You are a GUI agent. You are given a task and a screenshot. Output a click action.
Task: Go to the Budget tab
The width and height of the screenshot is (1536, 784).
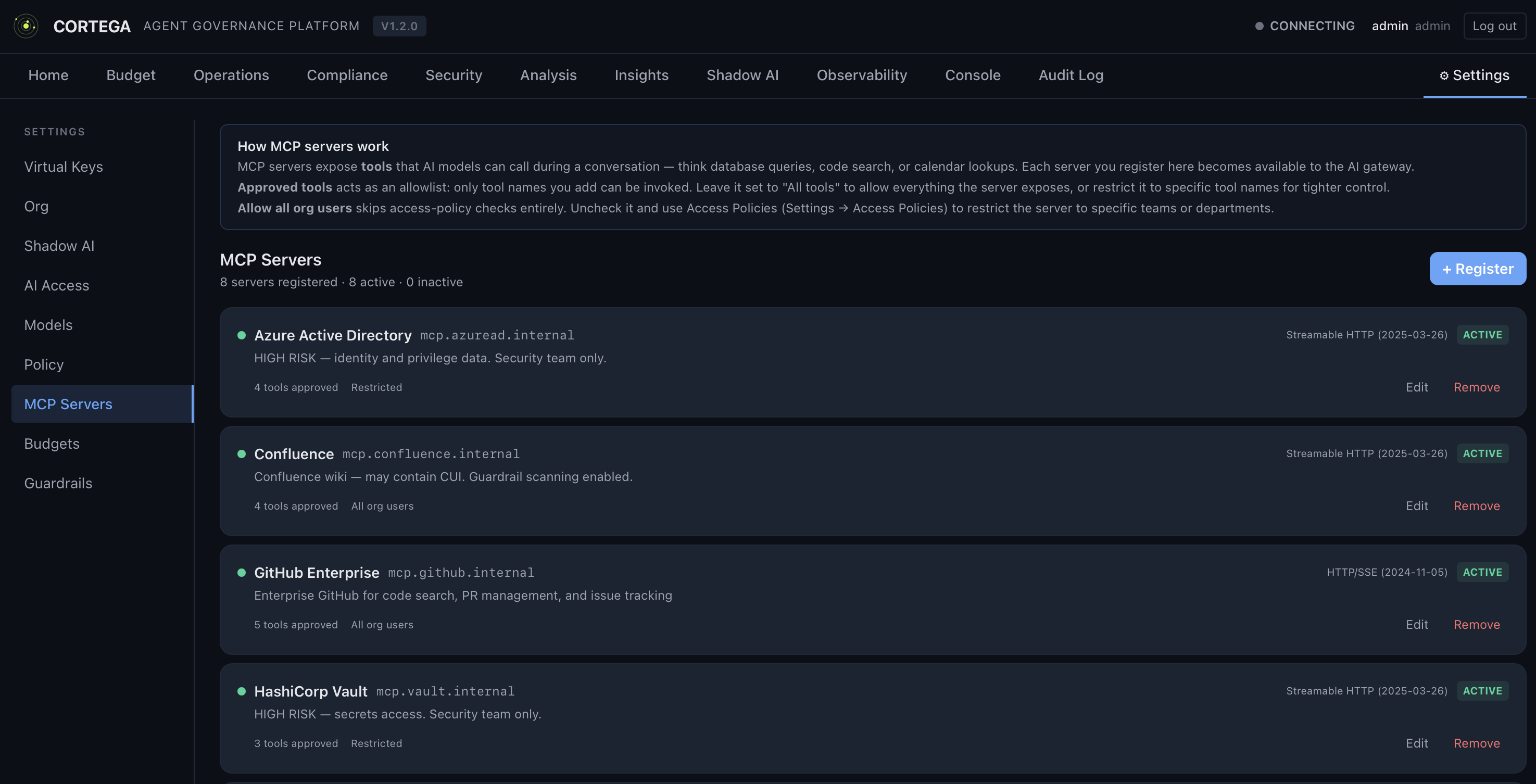click(131, 75)
